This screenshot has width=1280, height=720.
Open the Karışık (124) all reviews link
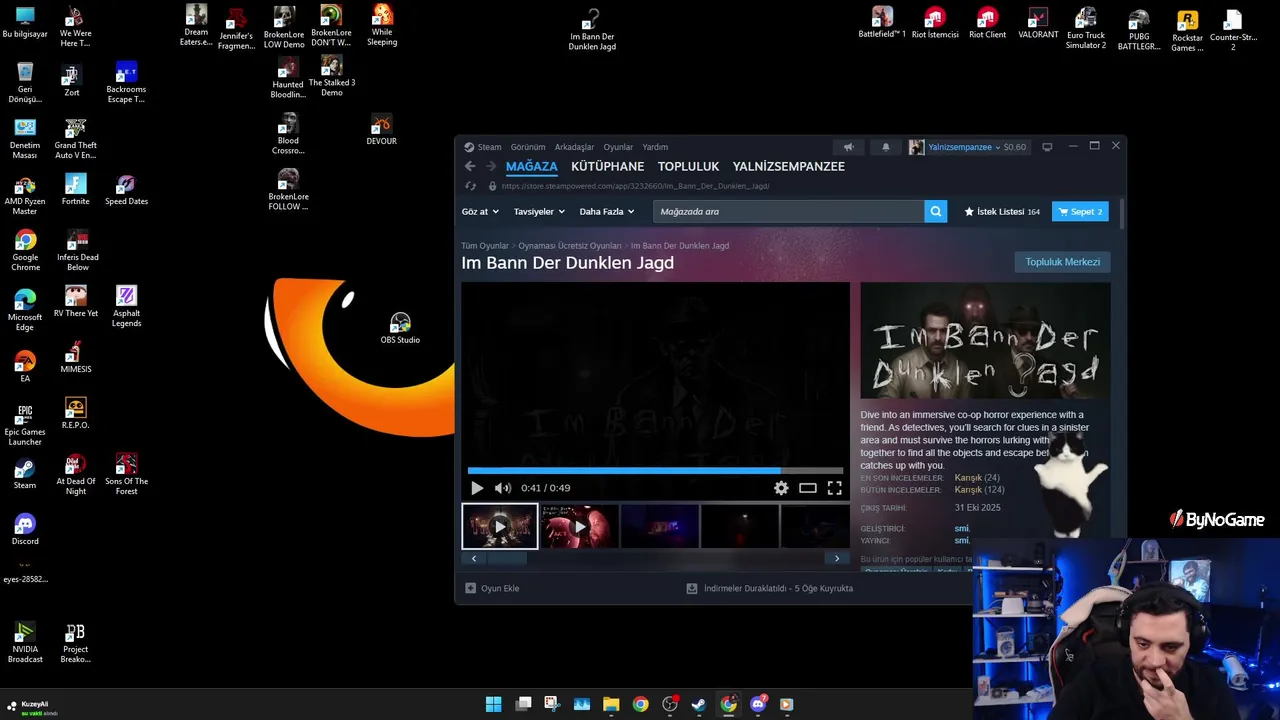(x=980, y=490)
